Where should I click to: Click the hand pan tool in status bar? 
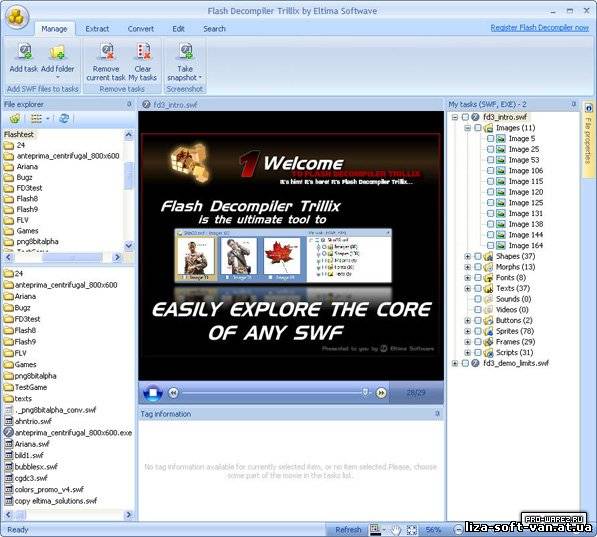pyautogui.click(x=396, y=529)
